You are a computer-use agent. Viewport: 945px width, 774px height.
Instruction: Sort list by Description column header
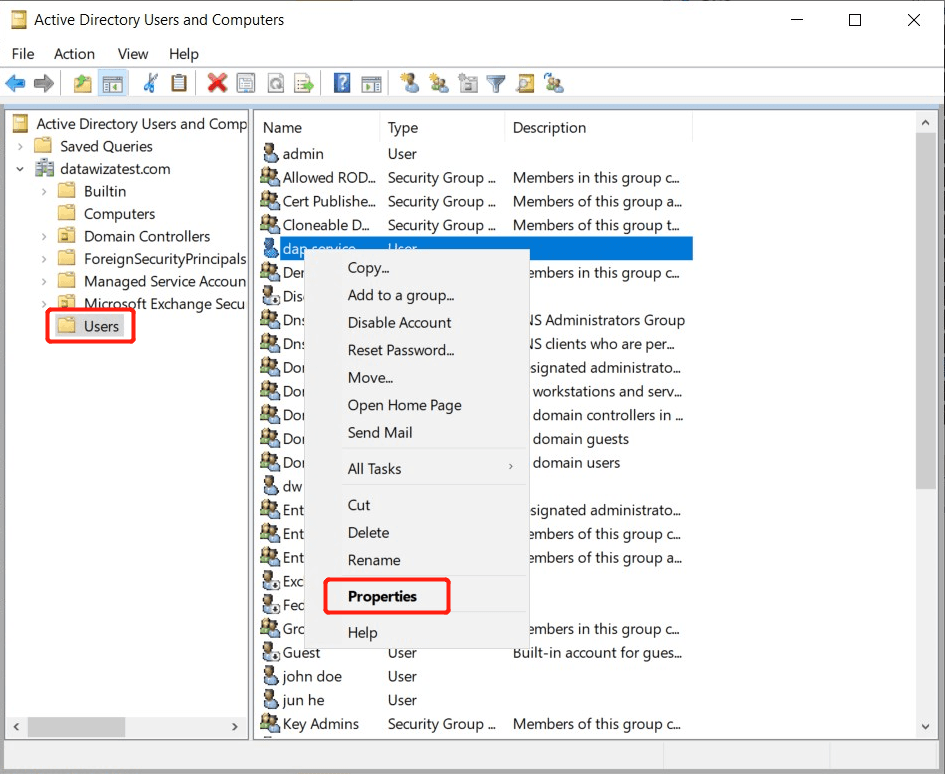tap(598, 127)
